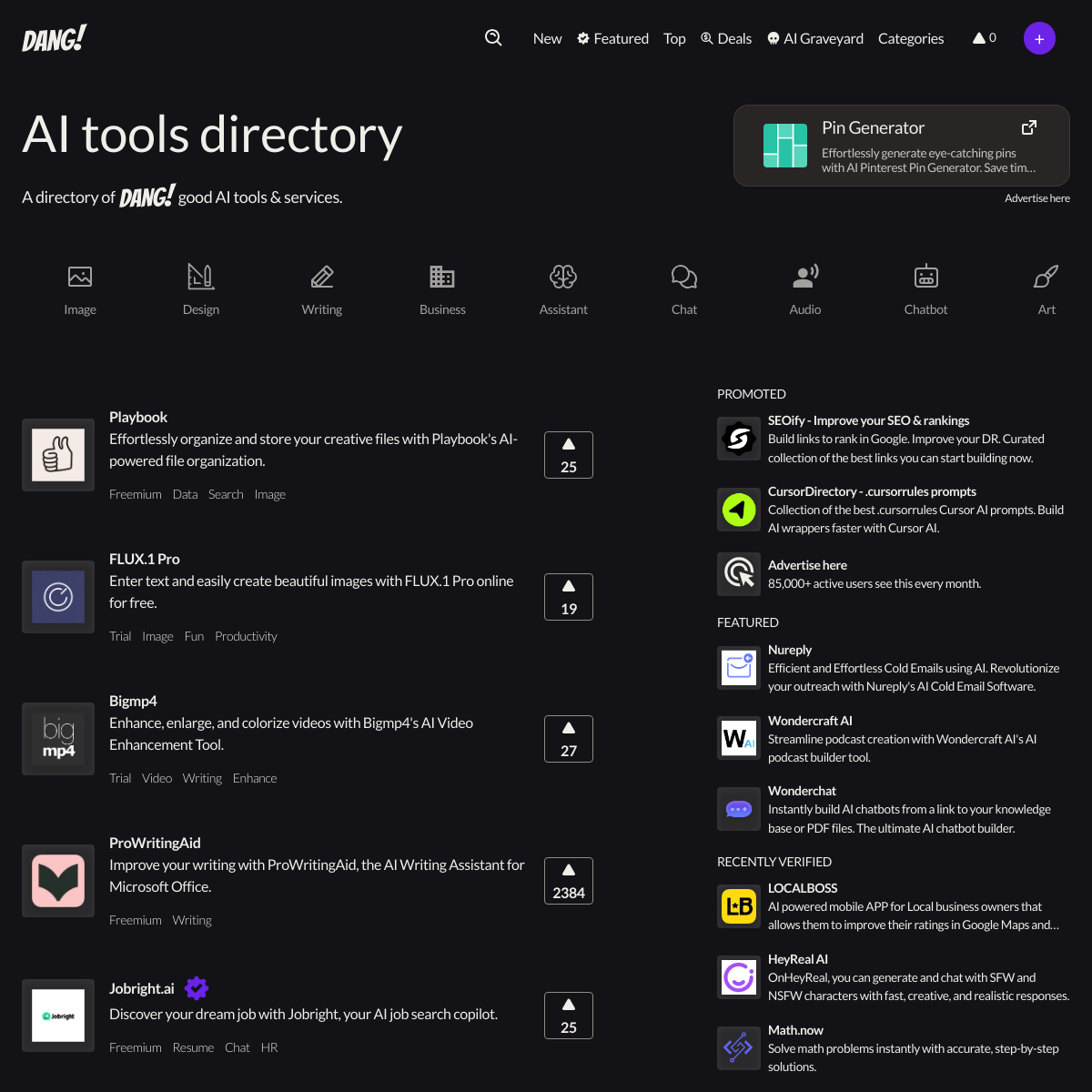Upvote FLUX.1 Pro listing
Viewport: 1092px width, 1092px height.
(569, 597)
